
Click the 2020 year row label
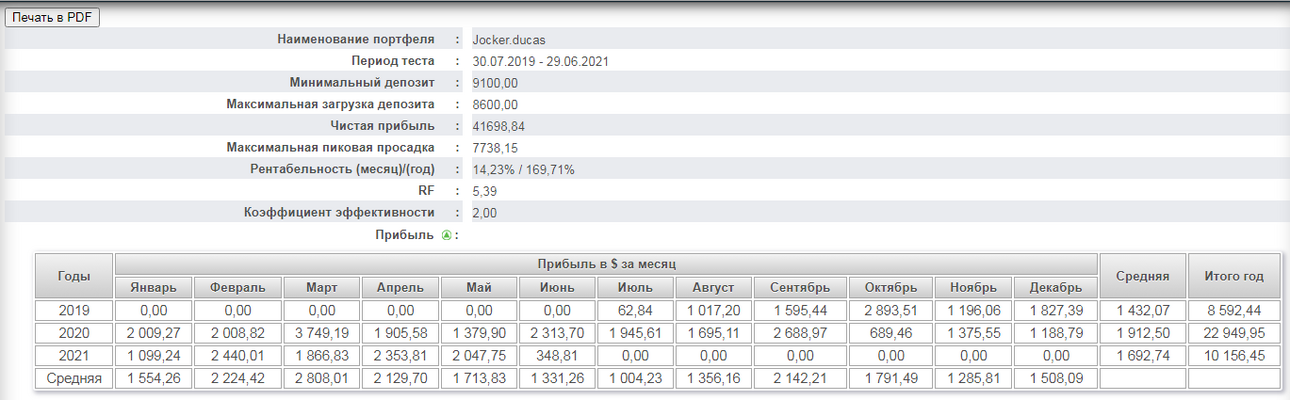(x=75, y=333)
